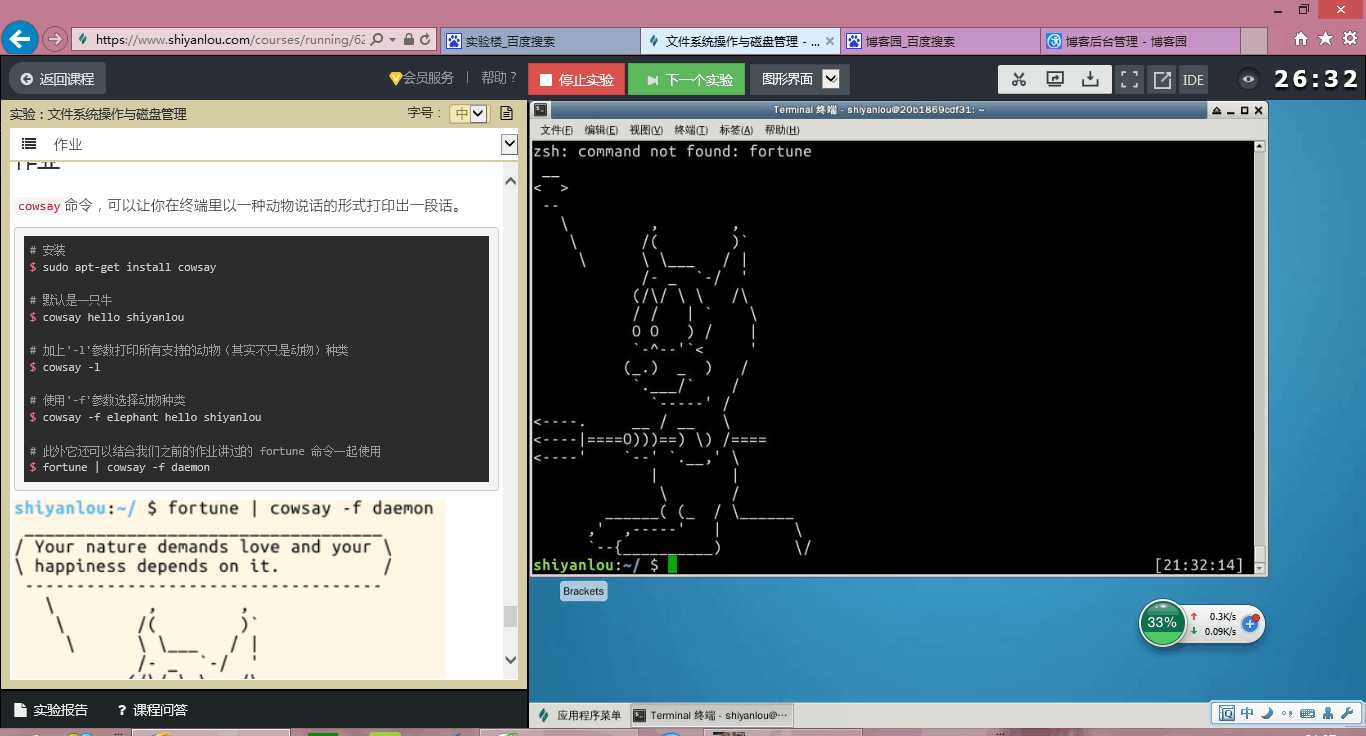Click the blue plus icon on speed widget
Viewport: 1366px width, 736px height.
1249,623
